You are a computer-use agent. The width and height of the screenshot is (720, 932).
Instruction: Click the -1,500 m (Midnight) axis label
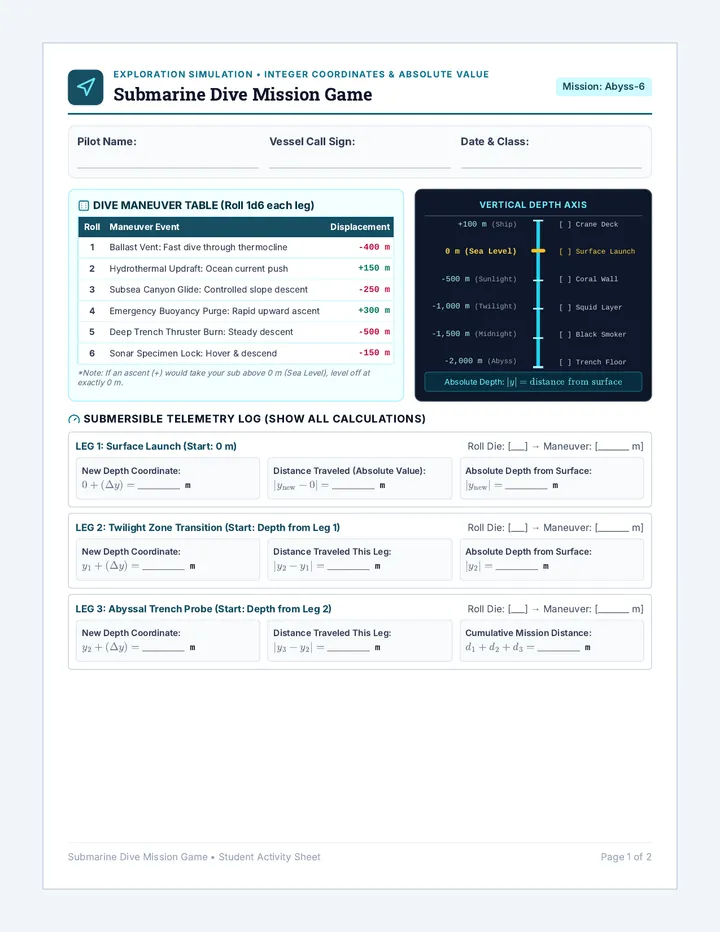(x=474, y=333)
